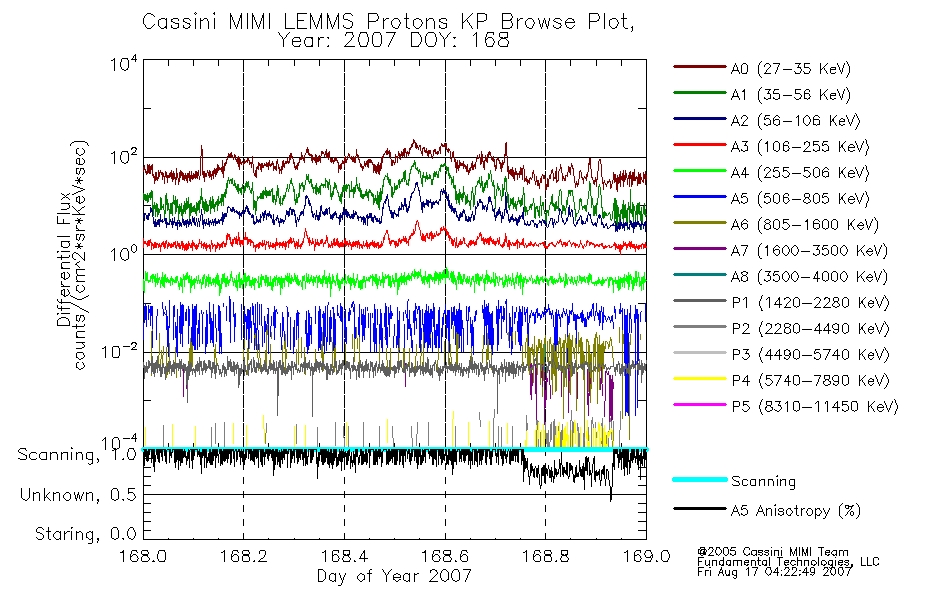Click the @2005 Cassini MIMI Team credit
950x600 pixels.
pyautogui.click(x=773, y=552)
